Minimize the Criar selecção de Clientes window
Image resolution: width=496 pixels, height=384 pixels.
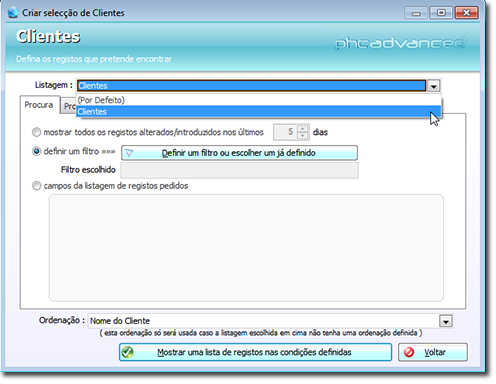[416, 13]
